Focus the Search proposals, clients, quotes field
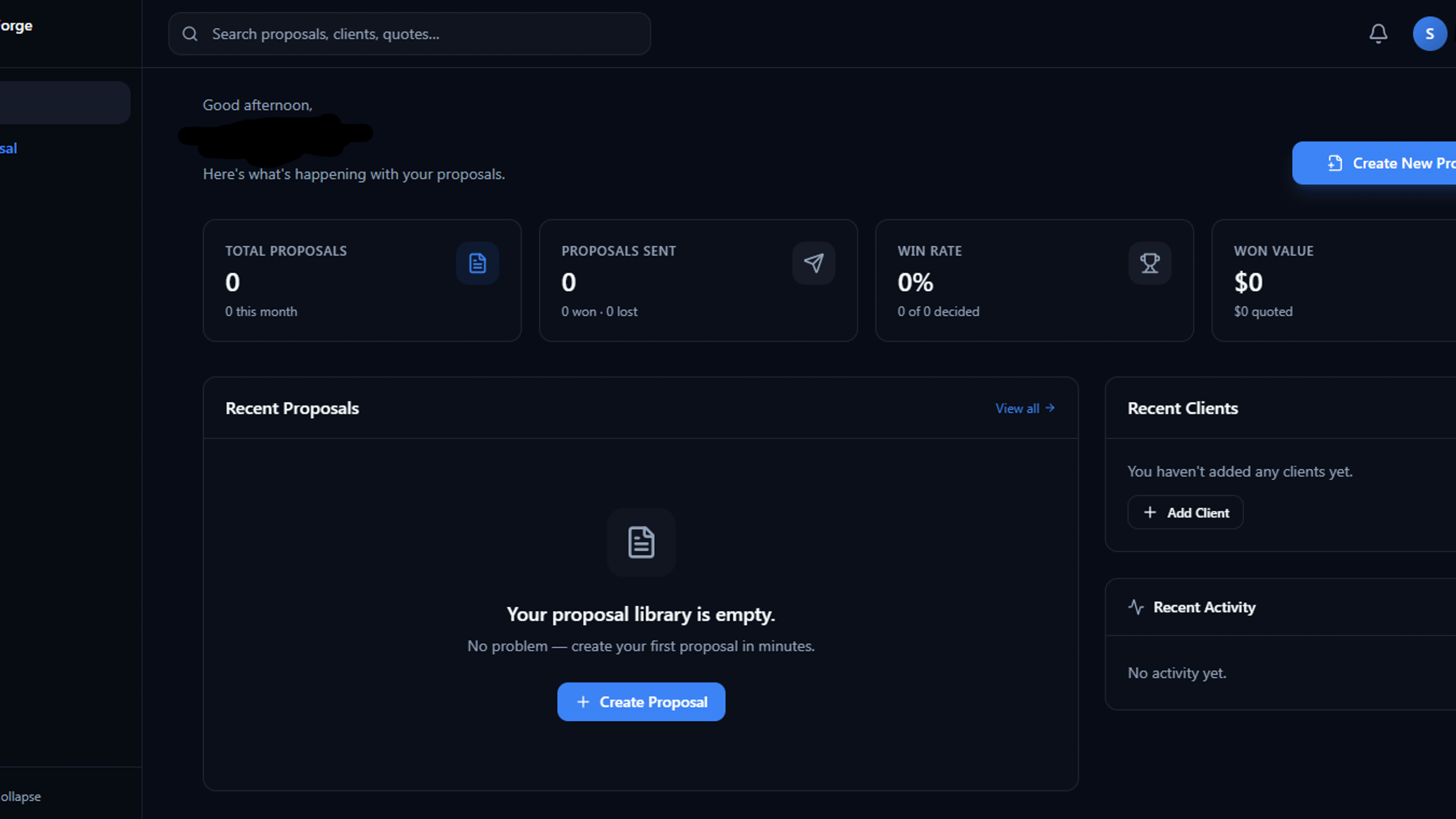The height and width of the screenshot is (819, 1456). coord(409,34)
